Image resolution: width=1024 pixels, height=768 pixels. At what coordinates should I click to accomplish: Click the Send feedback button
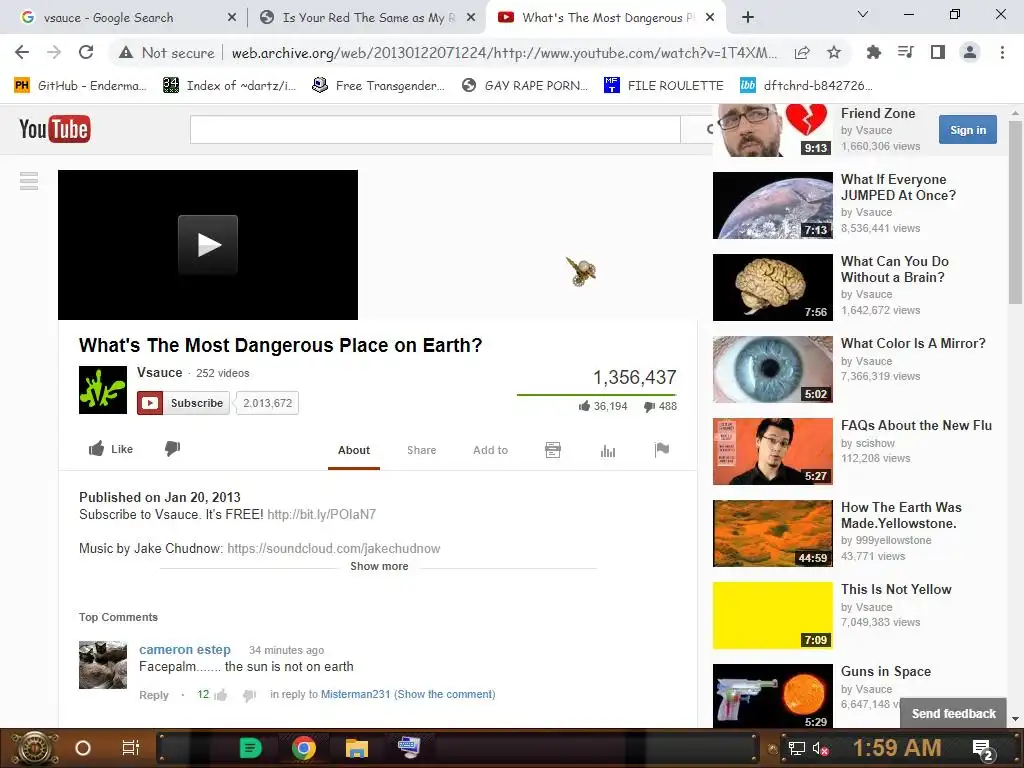coord(953,713)
